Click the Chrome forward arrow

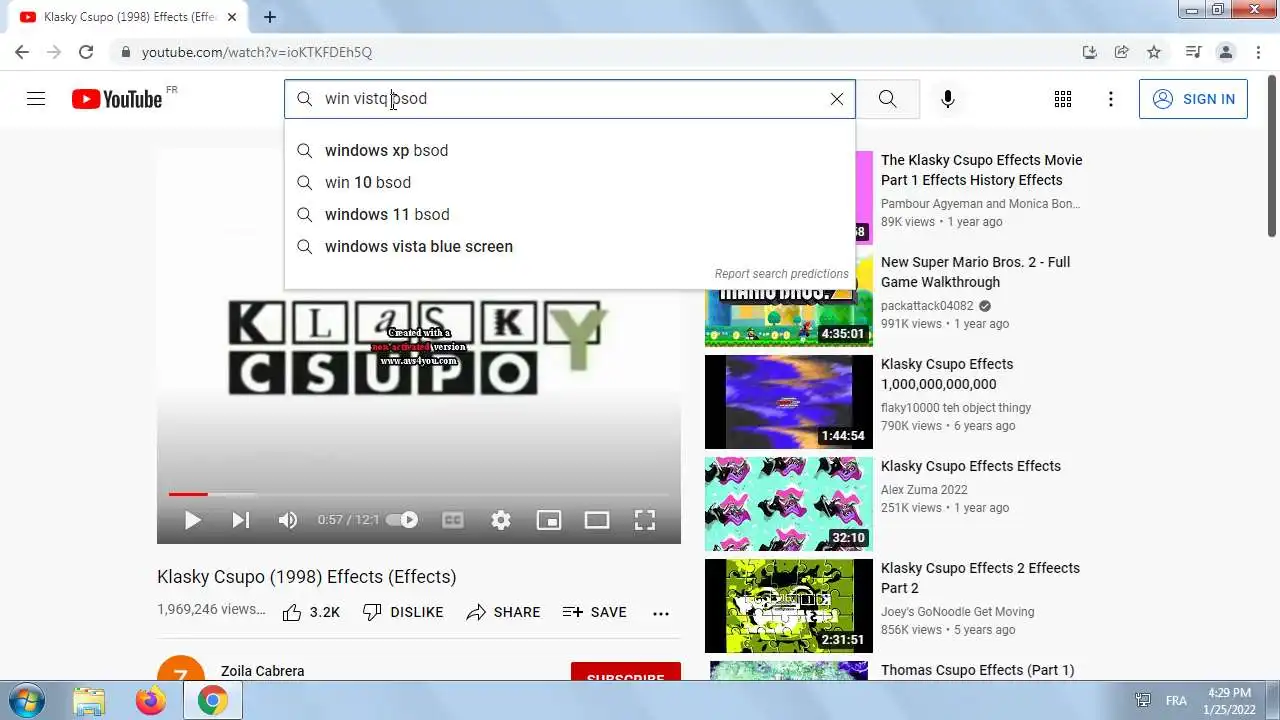click(x=54, y=52)
